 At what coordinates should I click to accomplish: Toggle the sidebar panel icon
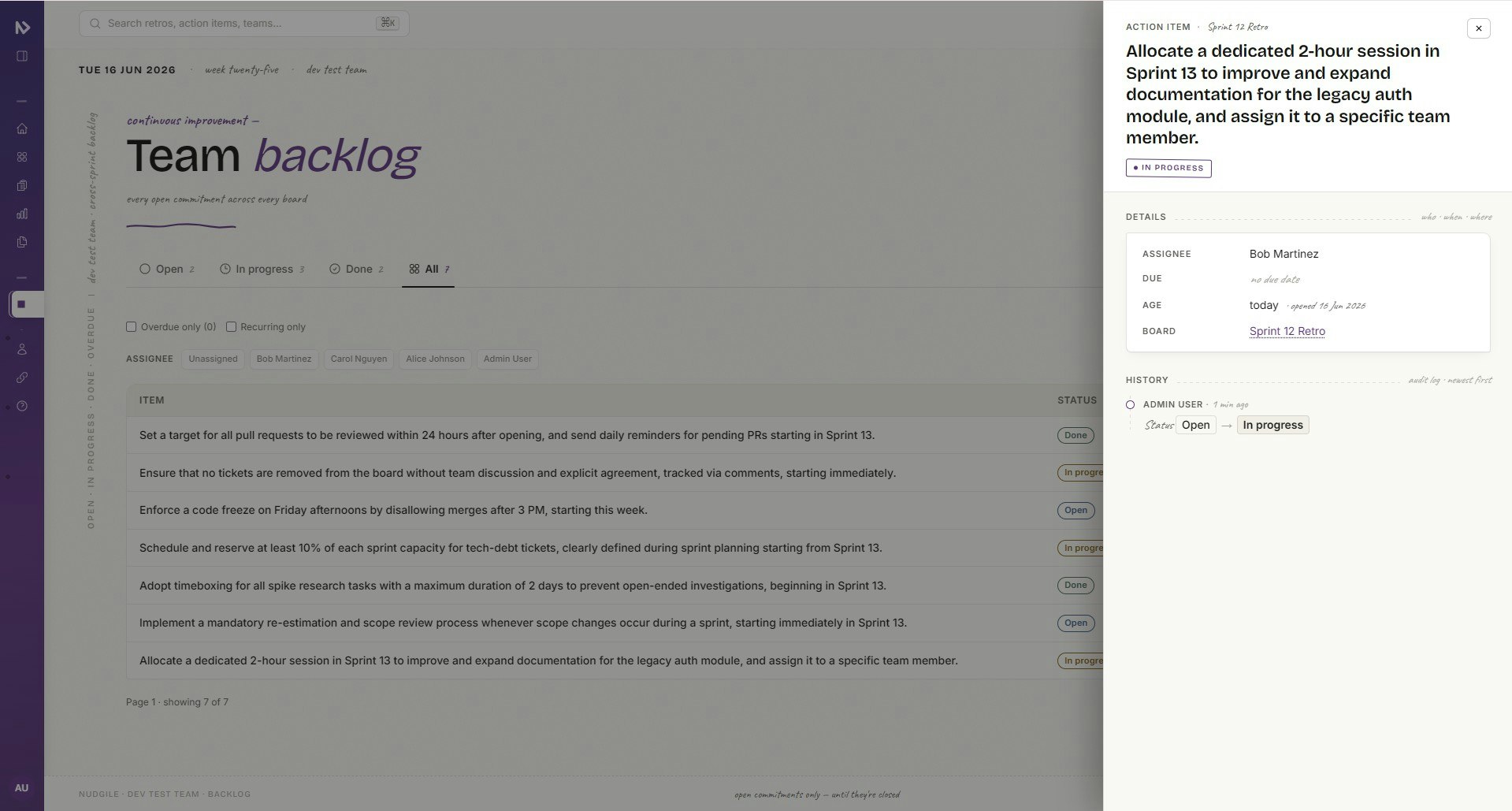22,56
